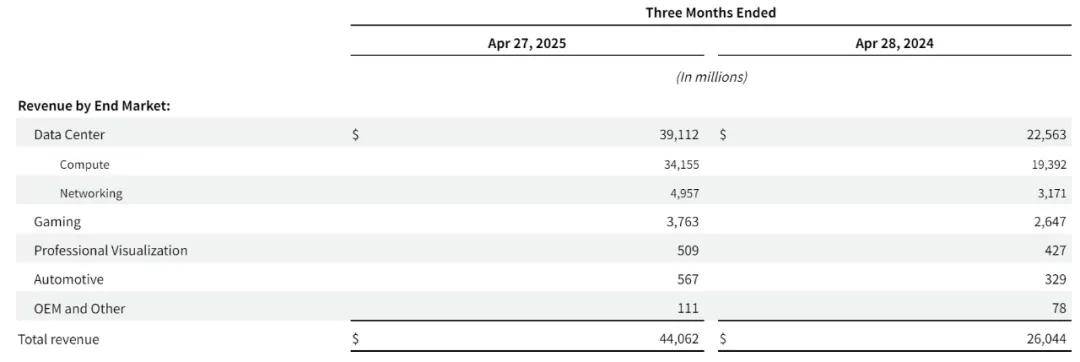Select the Apr 28, 2024 column header

point(894,44)
